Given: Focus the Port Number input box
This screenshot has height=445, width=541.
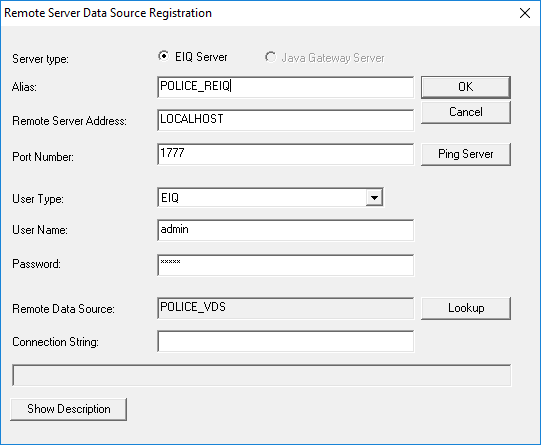Looking at the screenshot, I should point(285,154).
